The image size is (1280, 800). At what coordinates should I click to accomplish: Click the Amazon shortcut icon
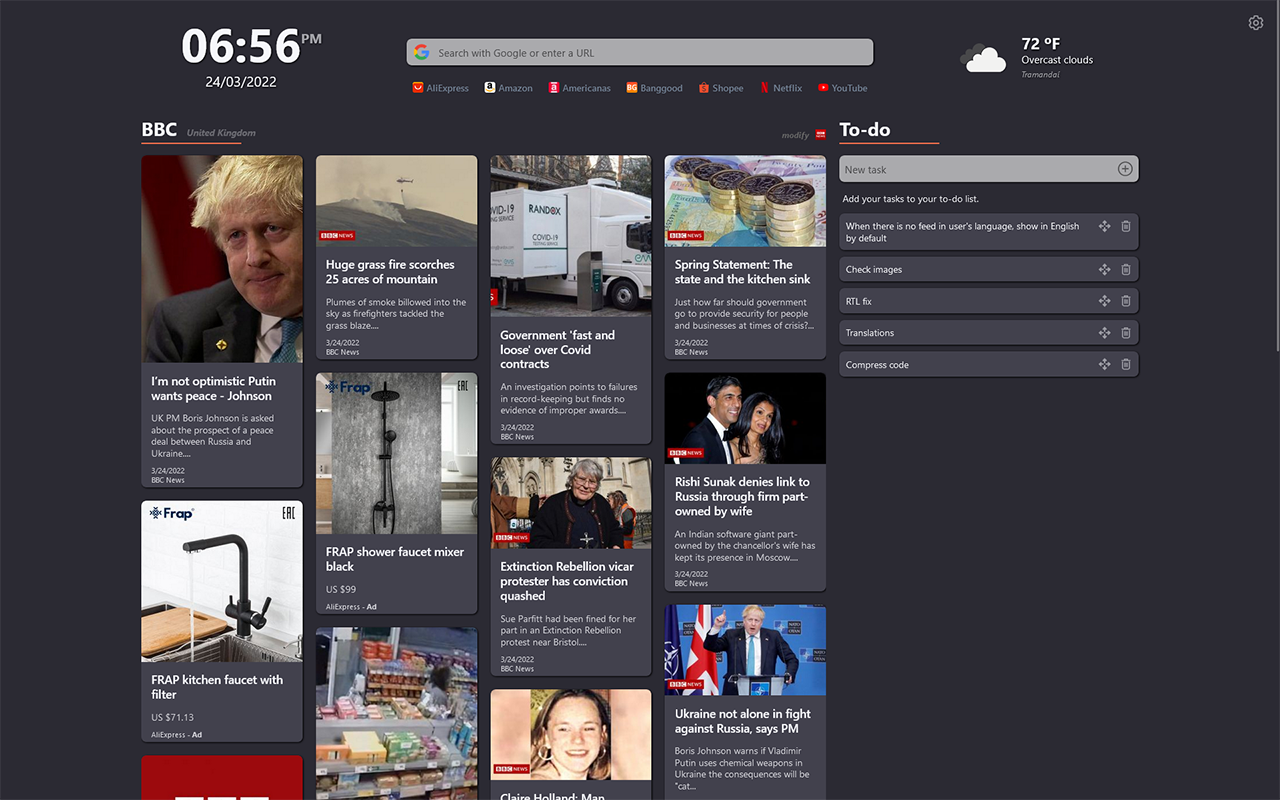pos(490,88)
